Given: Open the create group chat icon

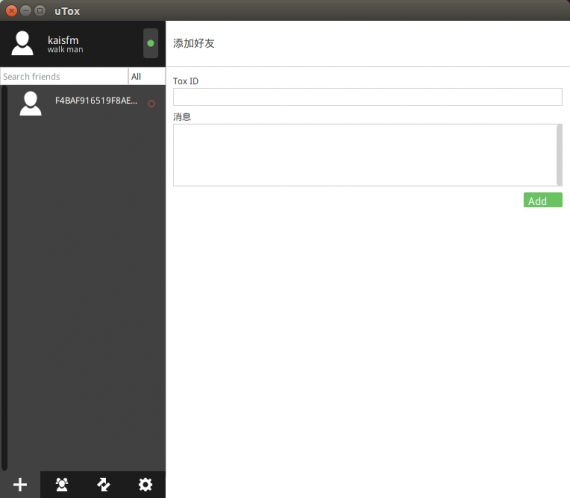Looking at the screenshot, I should (x=62, y=485).
